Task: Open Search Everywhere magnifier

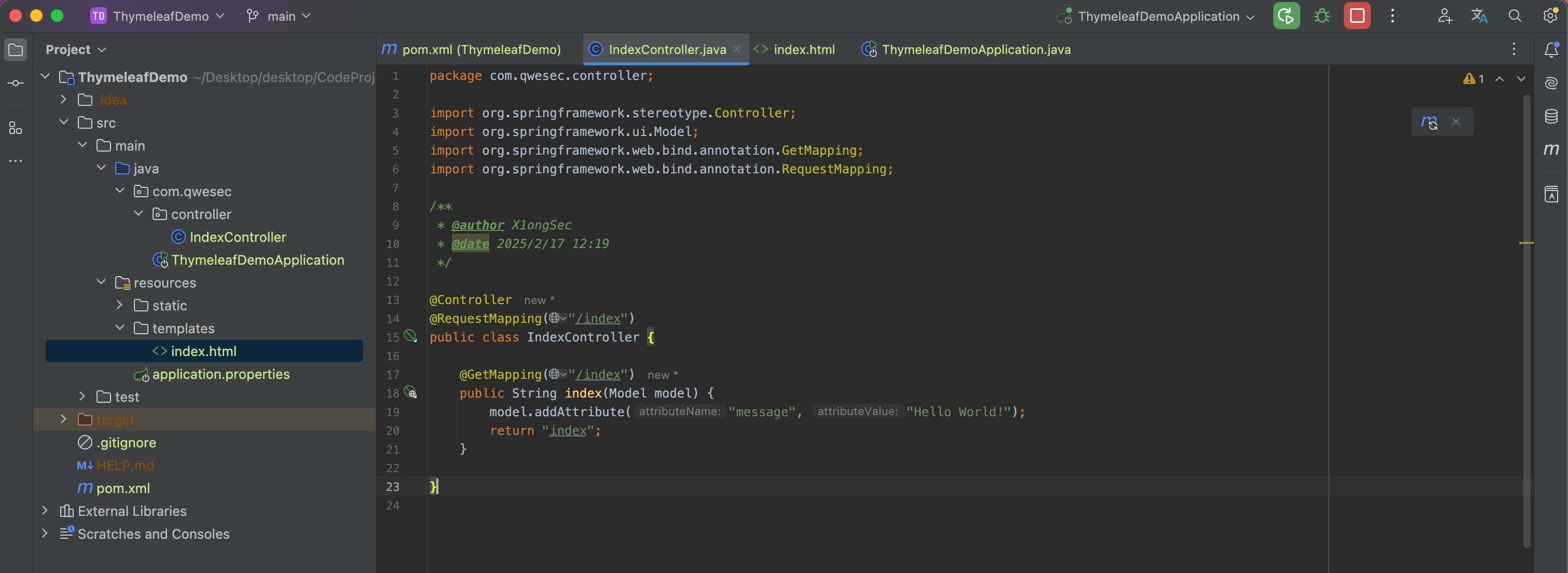Action: [x=1515, y=16]
